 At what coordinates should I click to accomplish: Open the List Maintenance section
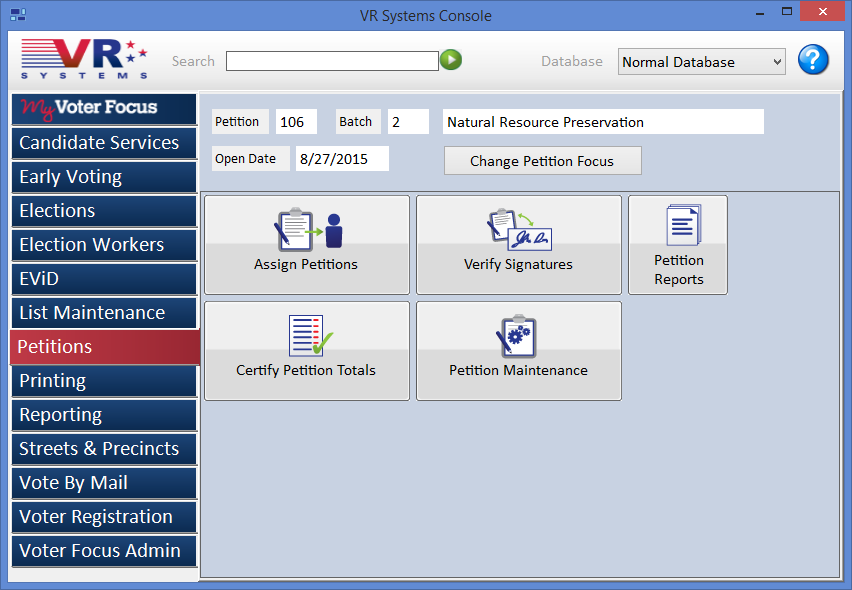pos(104,313)
